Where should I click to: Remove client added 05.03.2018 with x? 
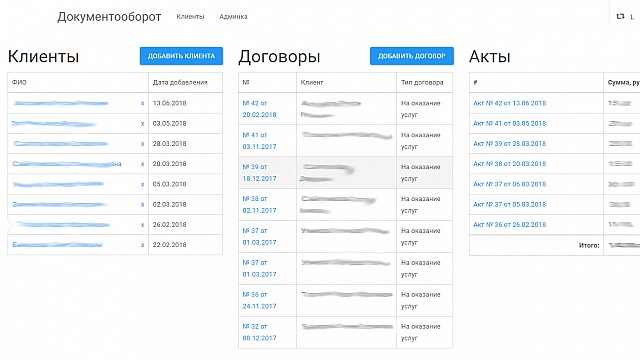[142, 184]
